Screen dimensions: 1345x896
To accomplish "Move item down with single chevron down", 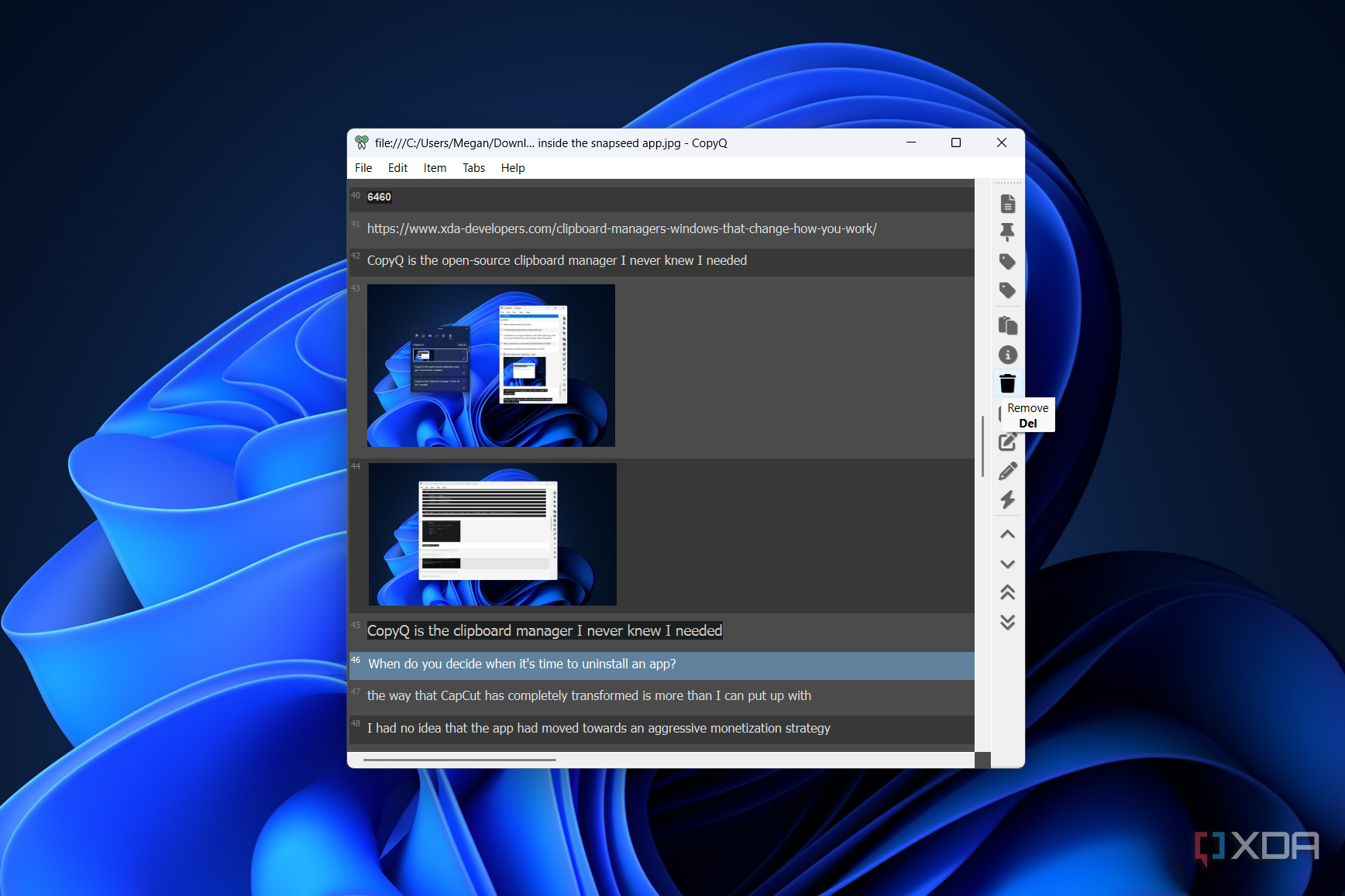I will [x=1007, y=564].
